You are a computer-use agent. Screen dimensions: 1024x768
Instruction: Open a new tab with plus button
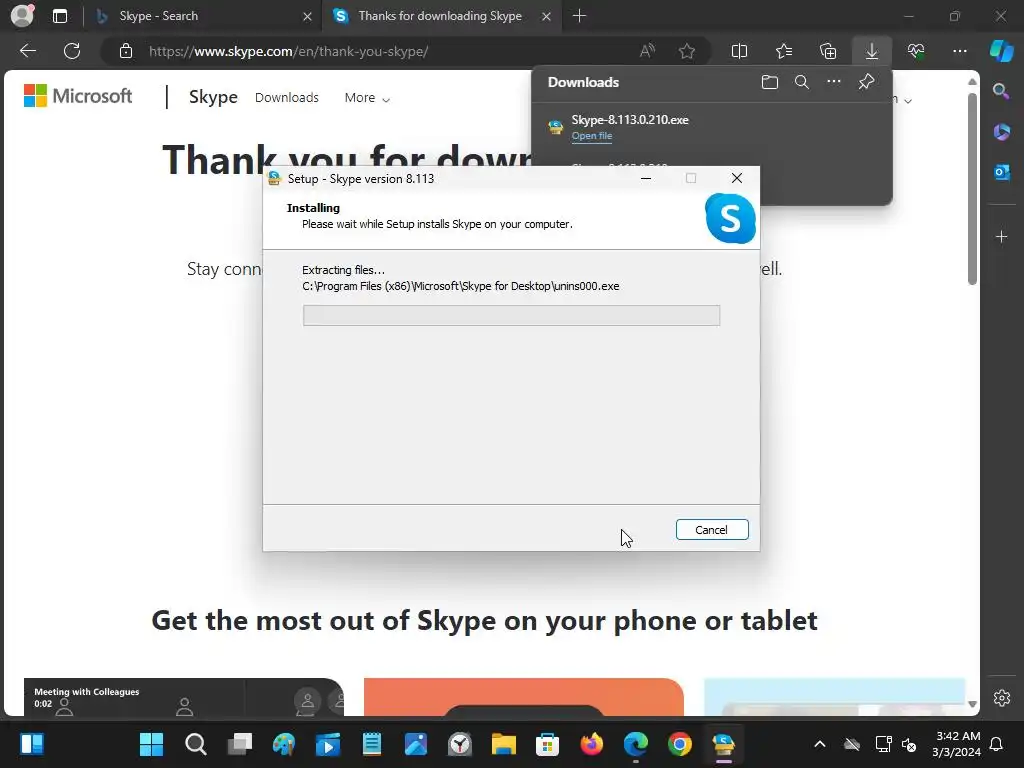click(x=579, y=16)
